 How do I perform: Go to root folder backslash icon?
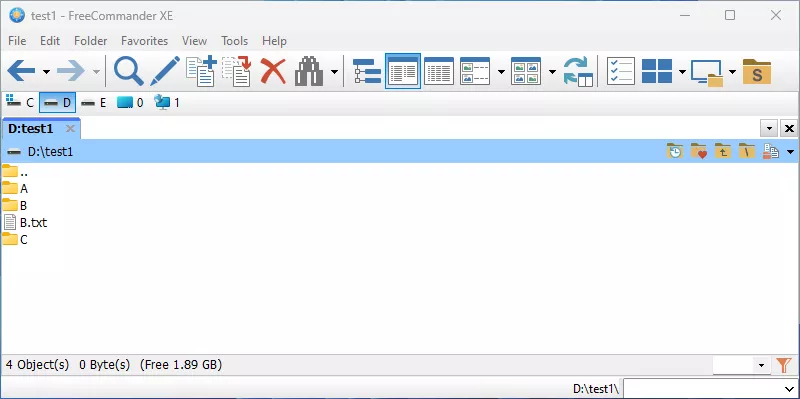tap(746, 152)
